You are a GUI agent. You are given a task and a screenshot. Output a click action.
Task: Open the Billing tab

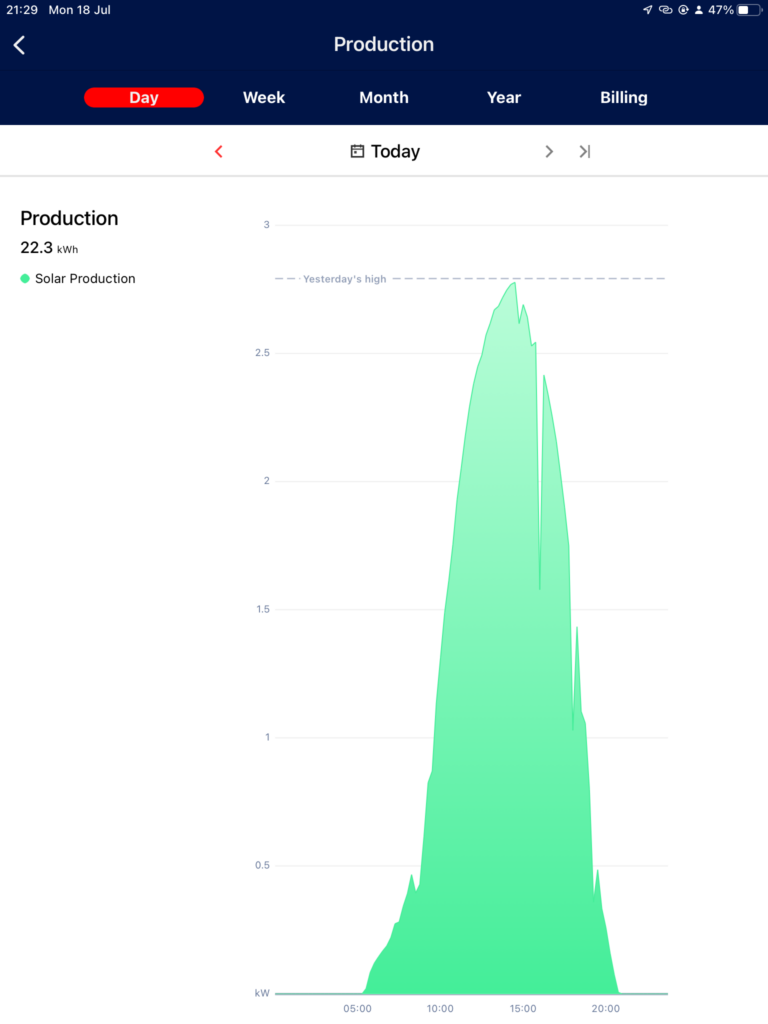pos(624,98)
